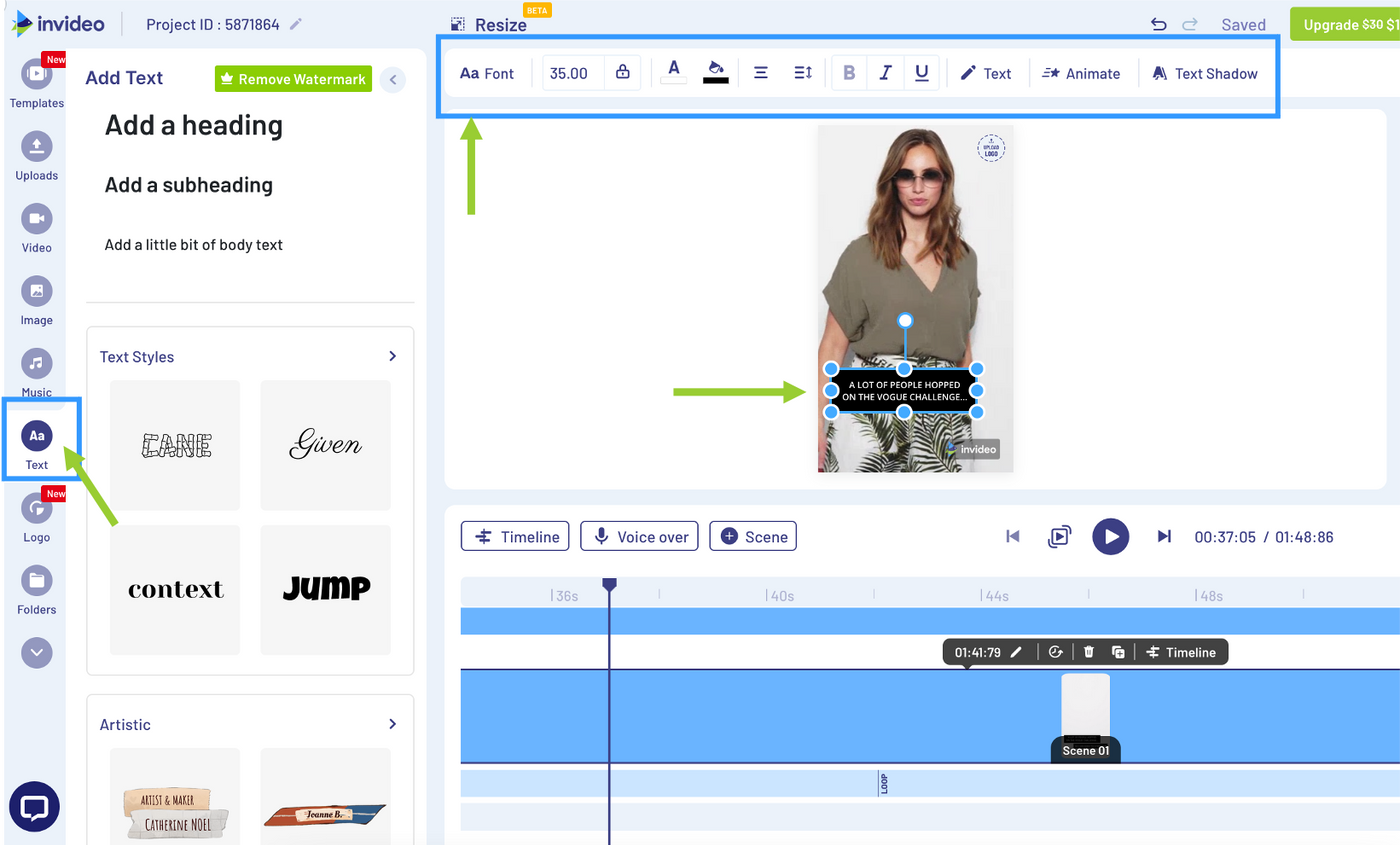This screenshot has height=845, width=1400.
Task: Open the Uploads panel in sidebar
Action: pos(36,148)
